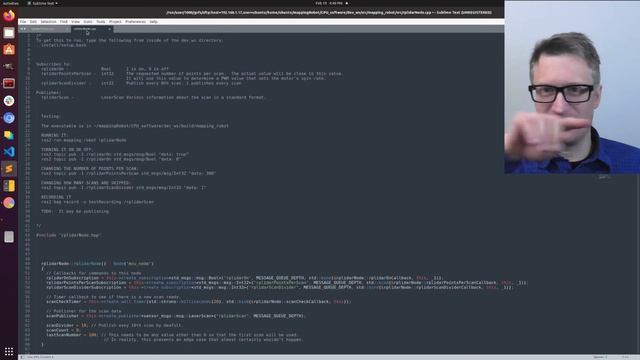This screenshot has height=360, width=640.
Task: Click the 'Subscribes to:' comment line
Action: [x=53, y=64]
